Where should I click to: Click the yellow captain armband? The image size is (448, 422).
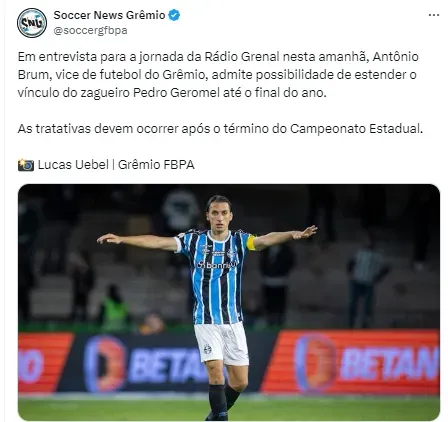tap(251, 243)
